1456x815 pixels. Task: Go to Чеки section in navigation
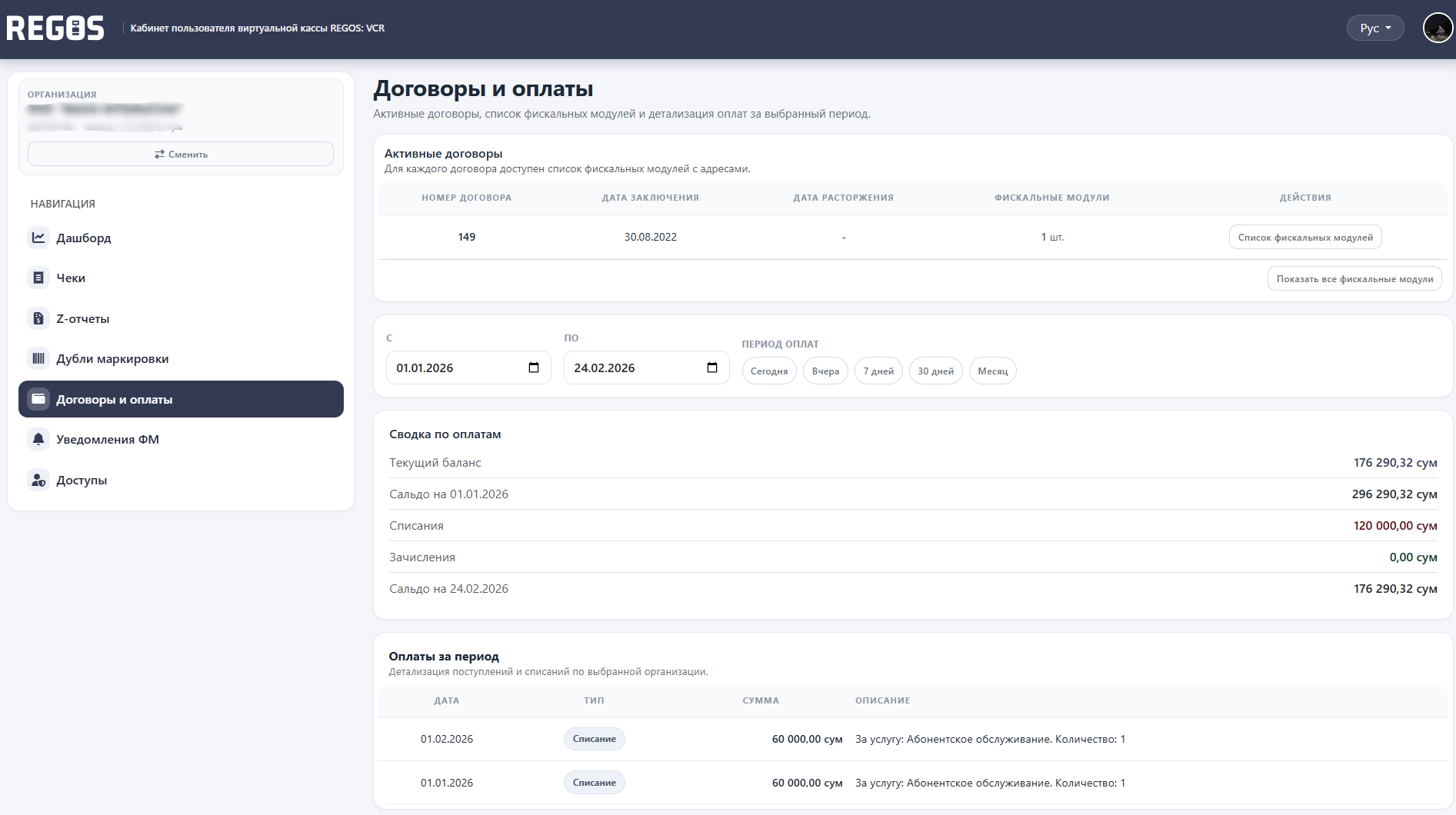tap(71, 278)
